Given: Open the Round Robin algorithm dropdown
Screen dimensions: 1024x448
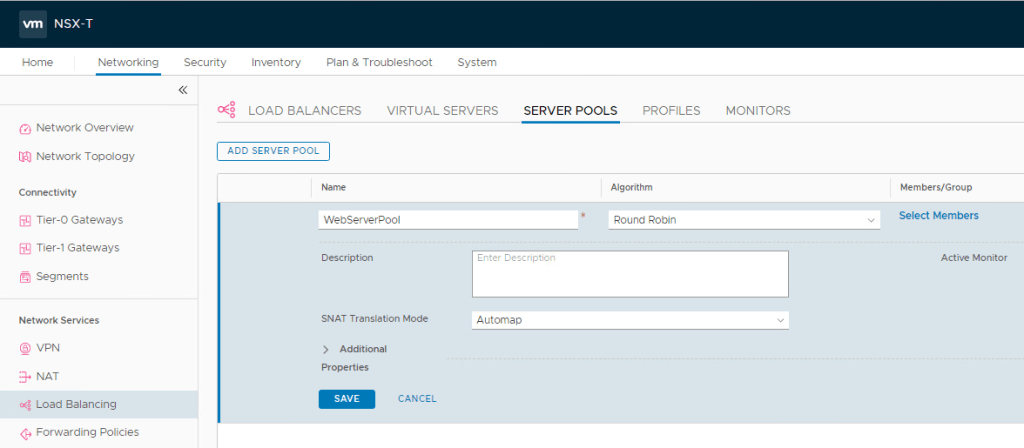Looking at the screenshot, I should point(744,220).
